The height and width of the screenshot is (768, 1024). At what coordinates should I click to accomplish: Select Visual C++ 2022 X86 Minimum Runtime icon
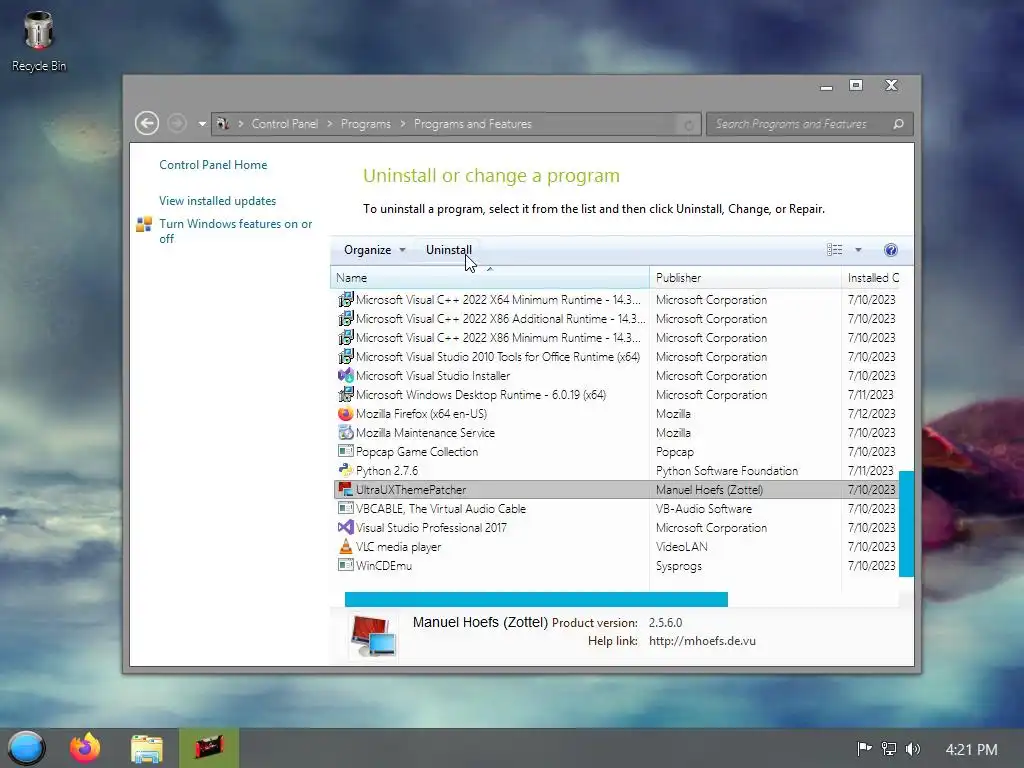coord(345,338)
